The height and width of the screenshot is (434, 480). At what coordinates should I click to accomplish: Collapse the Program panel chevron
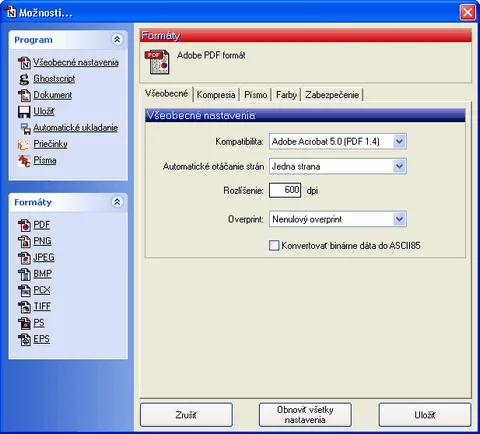tap(117, 40)
